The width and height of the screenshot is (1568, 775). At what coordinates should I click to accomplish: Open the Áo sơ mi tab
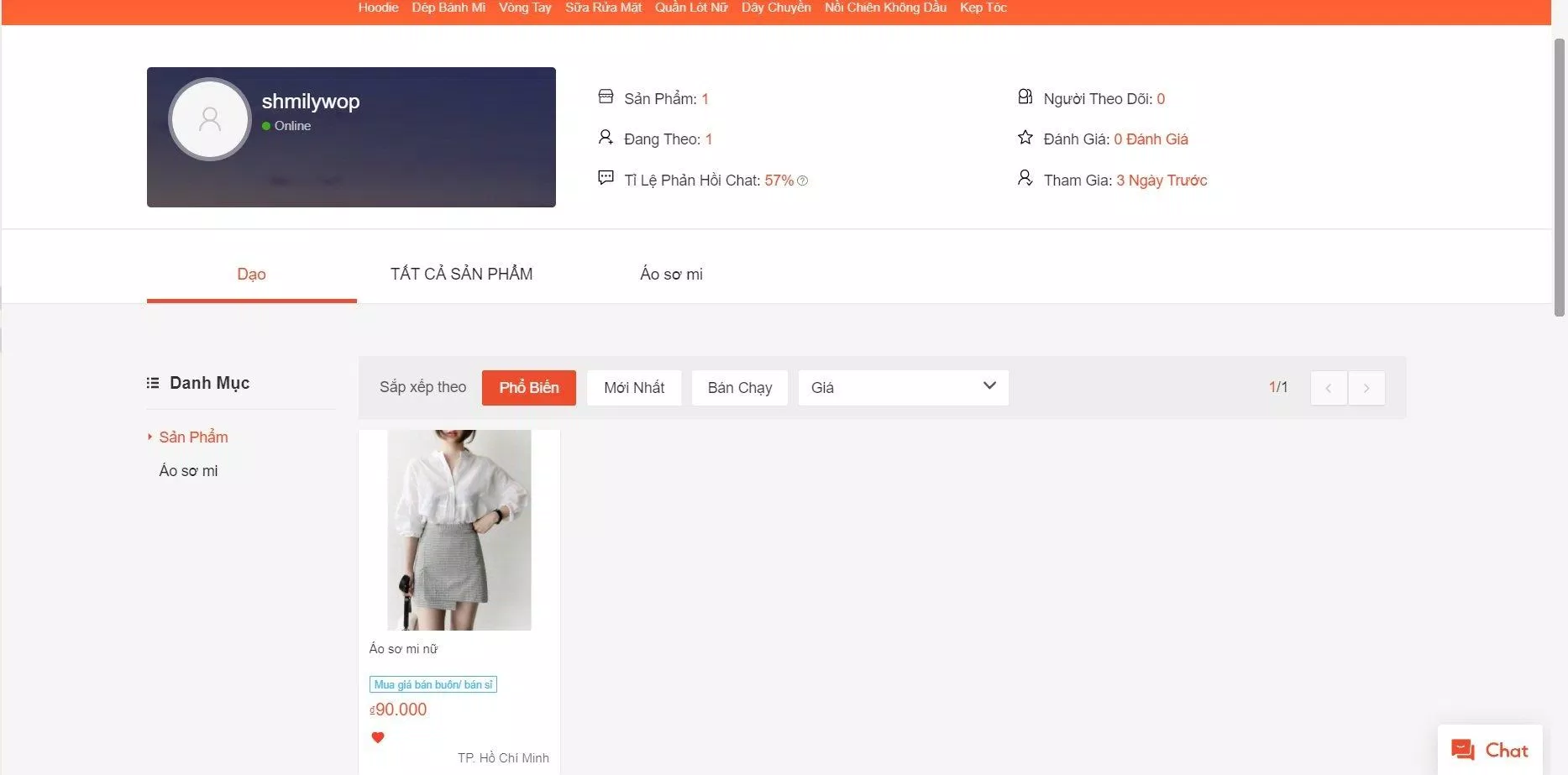coord(671,274)
